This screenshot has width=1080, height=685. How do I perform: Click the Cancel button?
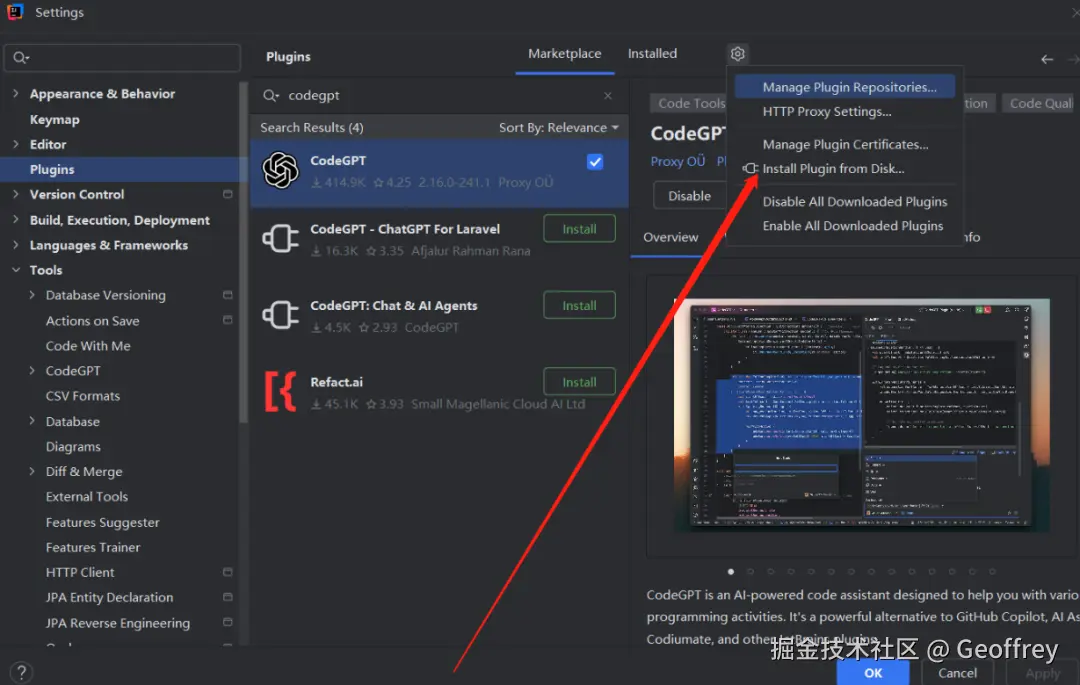coord(957,673)
